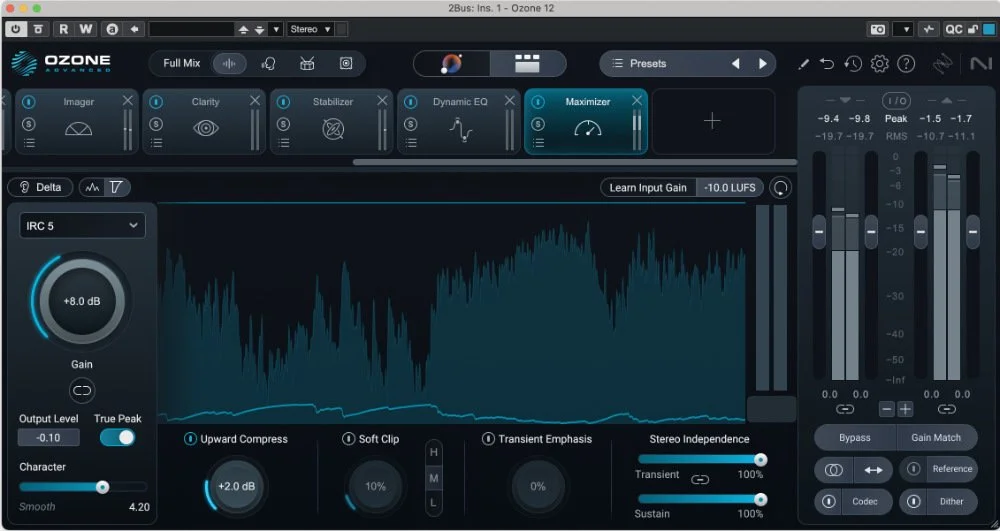Click the Sustain stereo independence slider handle

pyautogui.click(x=760, y=499)
